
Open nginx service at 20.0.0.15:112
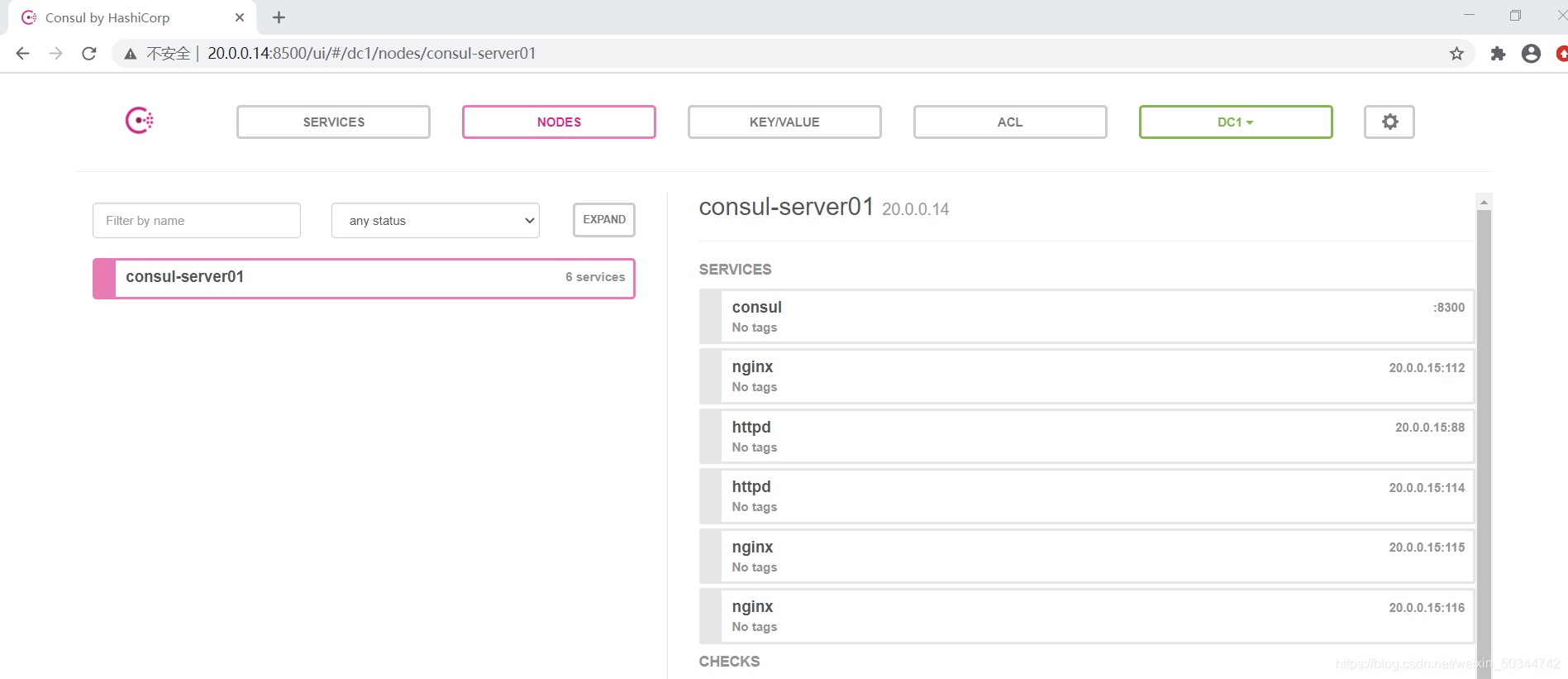click(x=1087, y=376)
